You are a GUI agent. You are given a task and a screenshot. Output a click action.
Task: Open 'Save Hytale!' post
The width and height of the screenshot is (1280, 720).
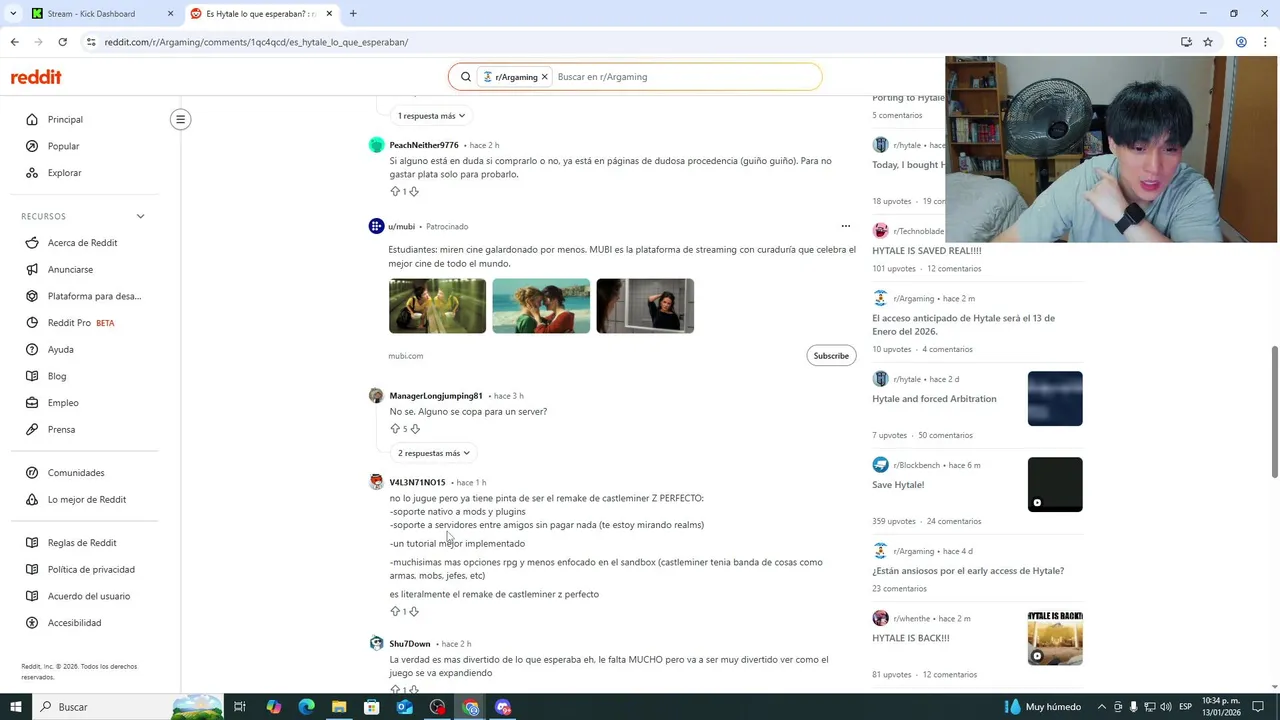pyautogui.click(x=898, y=485)
